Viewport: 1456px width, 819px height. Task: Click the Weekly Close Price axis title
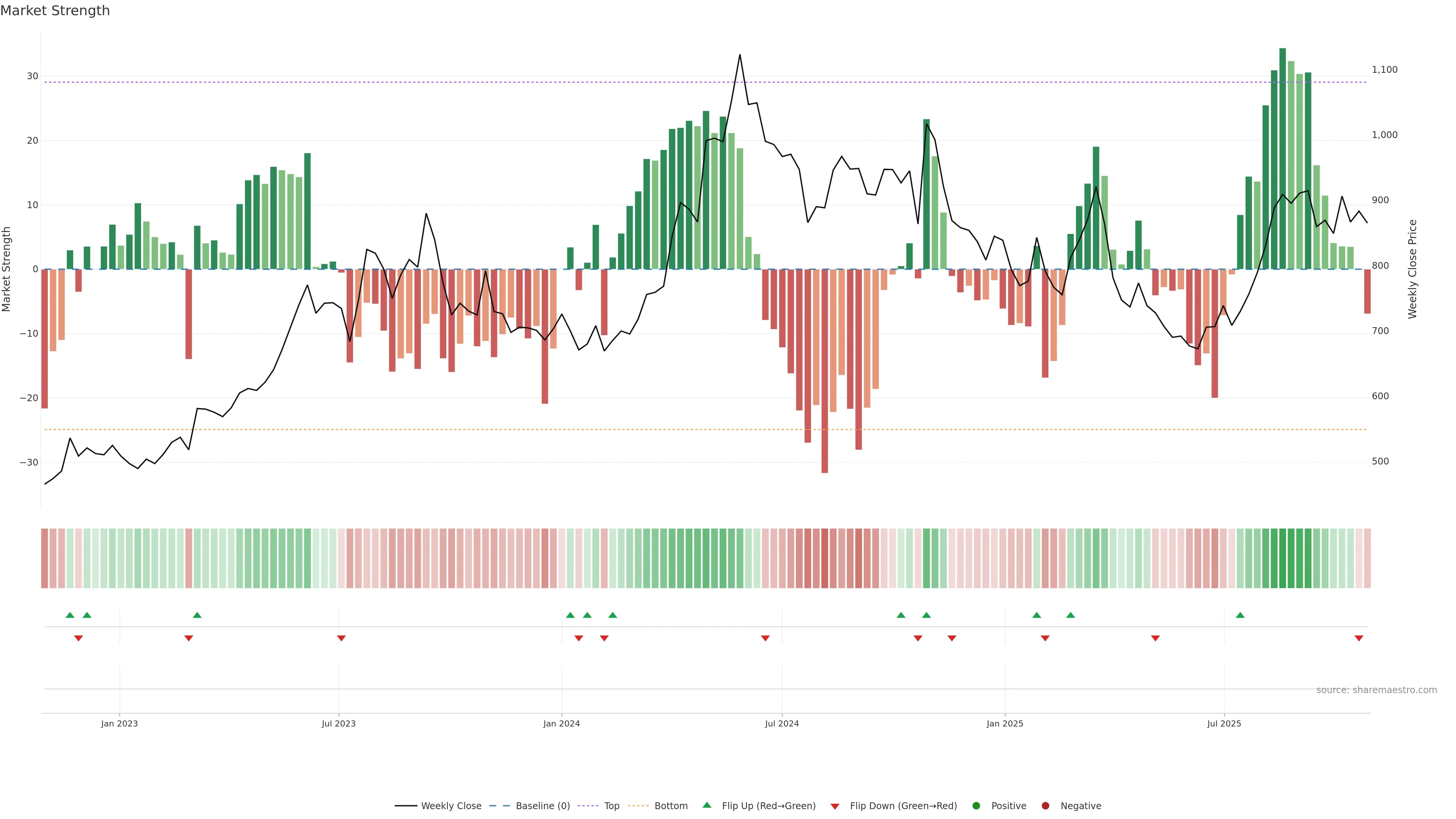tap(1412, 269)
